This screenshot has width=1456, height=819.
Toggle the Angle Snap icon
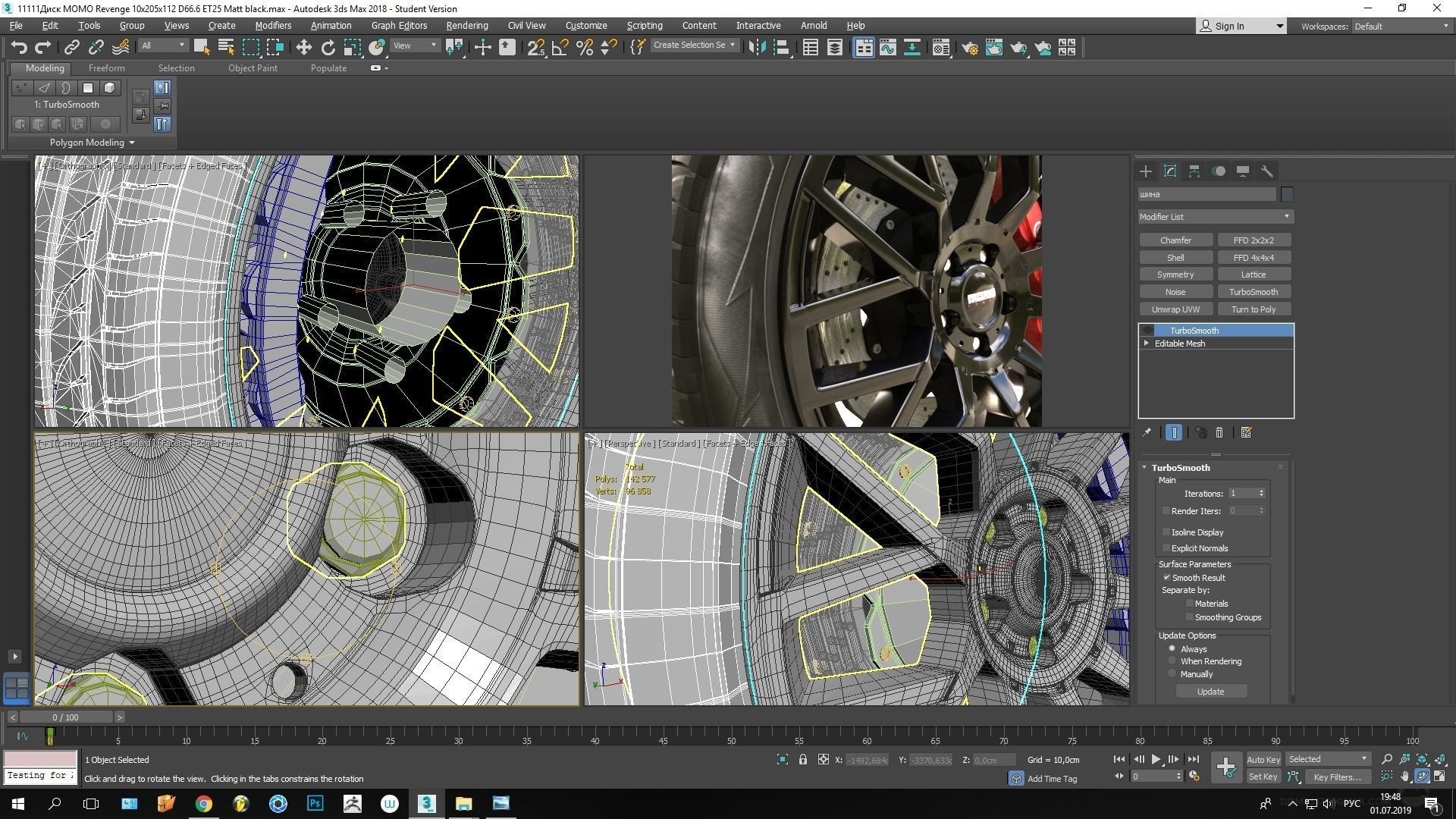point(560,48)
